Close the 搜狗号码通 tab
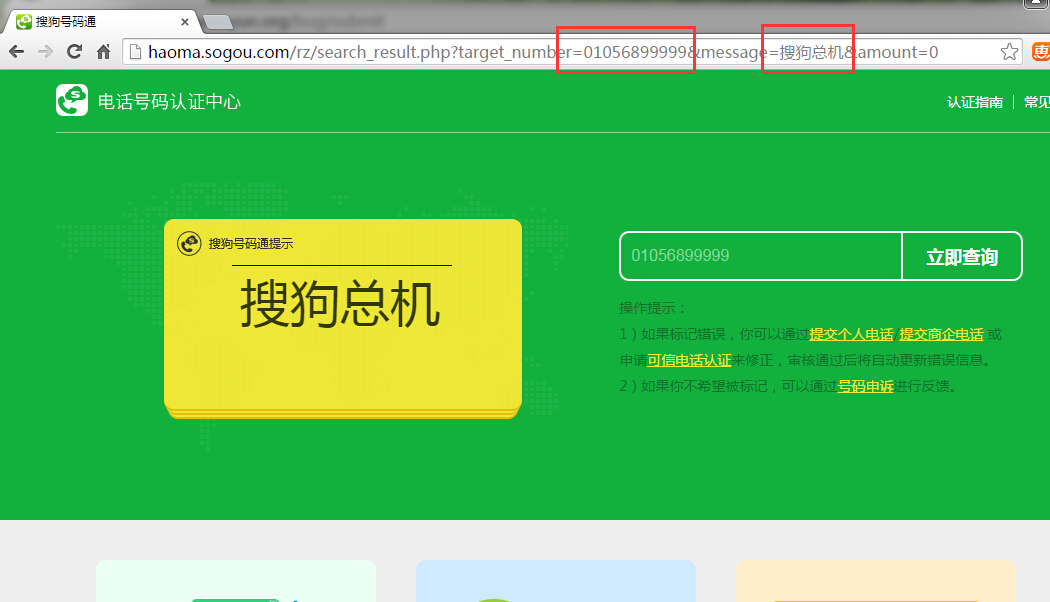1050x602 pixels. coord(185,22)
